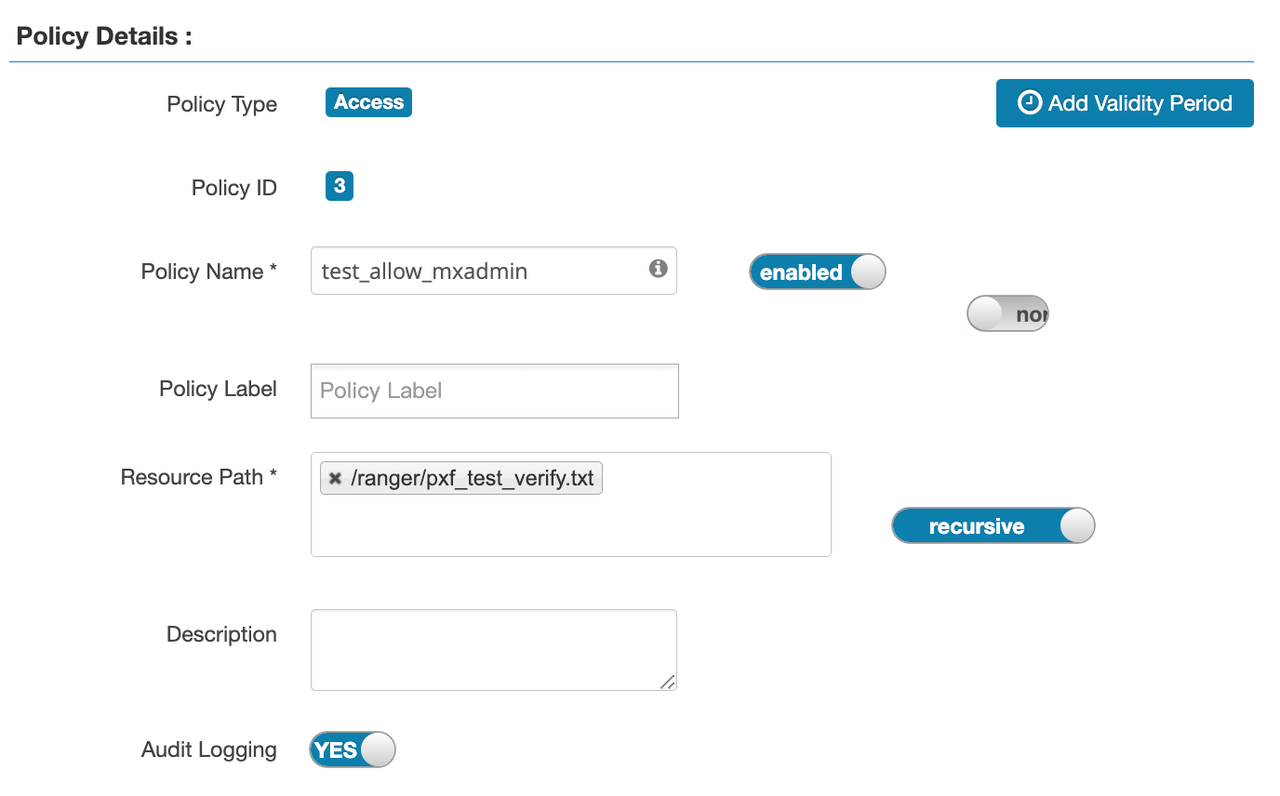
Task: Click the info icon in Policy Name field
Action: (x=657, y=269)
